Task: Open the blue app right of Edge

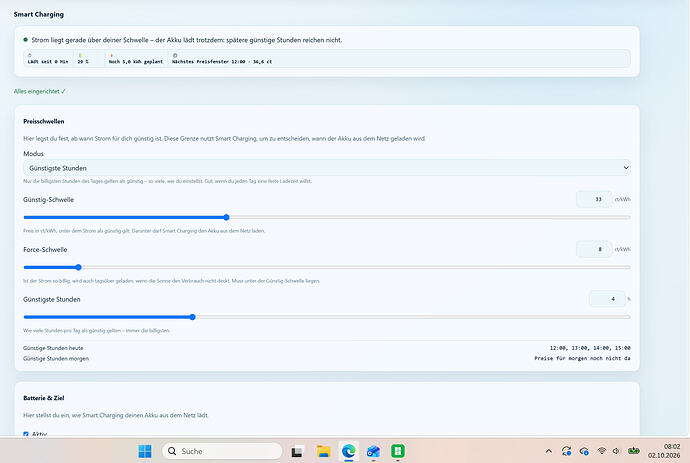Action: click(x=373, y=451)
